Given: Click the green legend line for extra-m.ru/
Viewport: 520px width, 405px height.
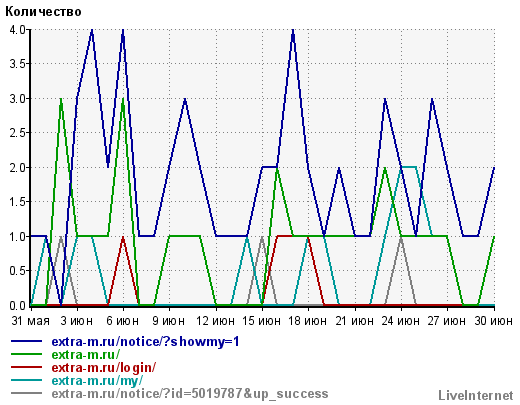Looking at the screenshot, I should [x=26, y=354].
